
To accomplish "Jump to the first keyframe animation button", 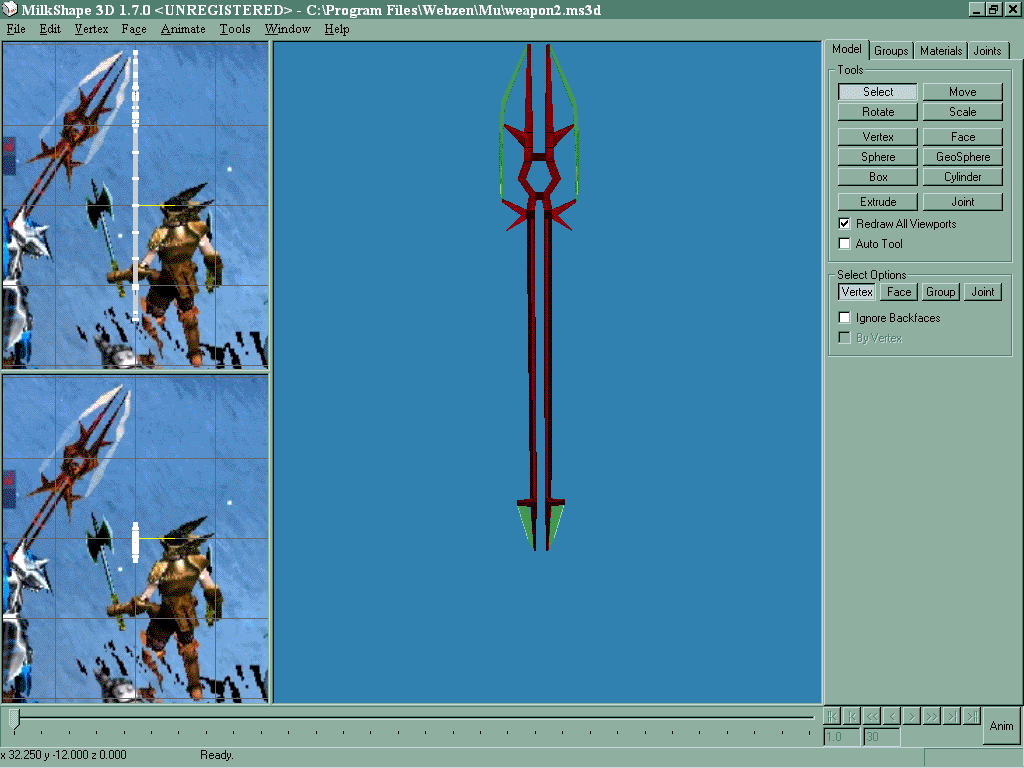I will click(x=832, y=716).
